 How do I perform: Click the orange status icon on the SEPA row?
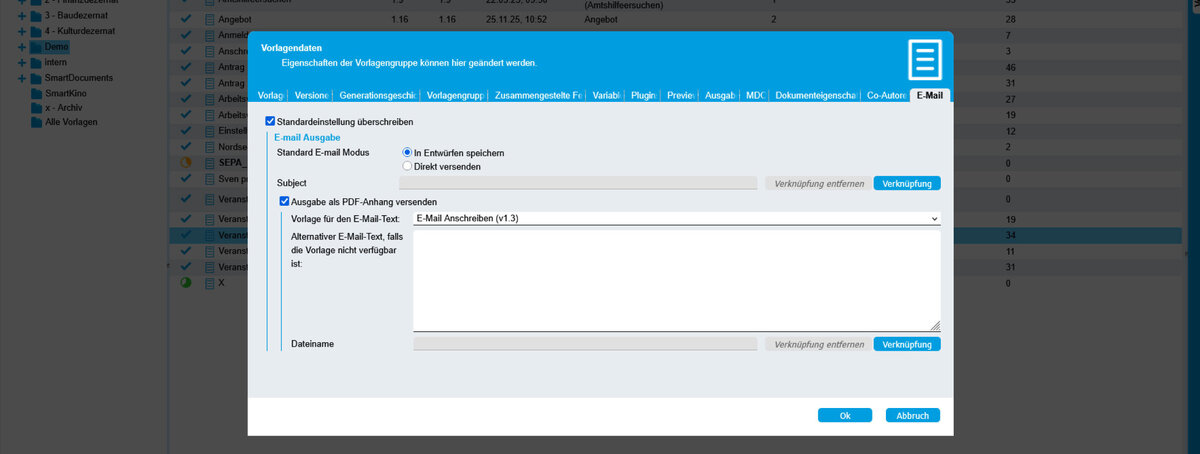[185, 163]
